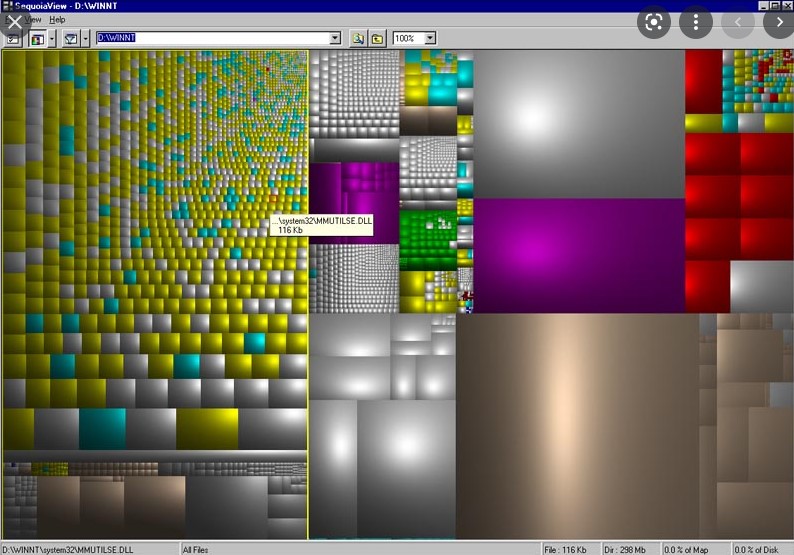Open the View menu
This screenshot has height=555, width=794.
tap(33, 20)
